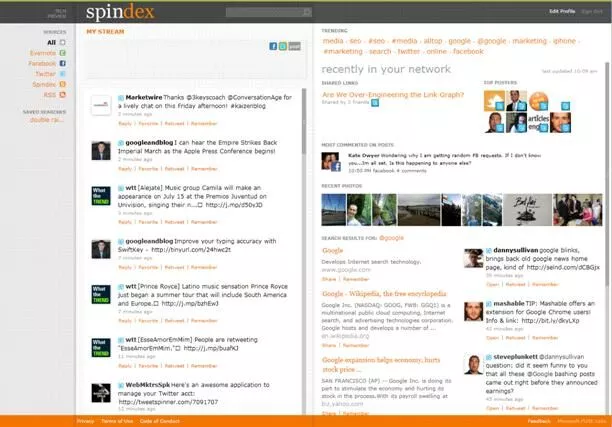Image resolution: width=612 pixels, height=427 pixels.
Task: Toggle the gray post button in My Stream
Action: pos(294,46)
